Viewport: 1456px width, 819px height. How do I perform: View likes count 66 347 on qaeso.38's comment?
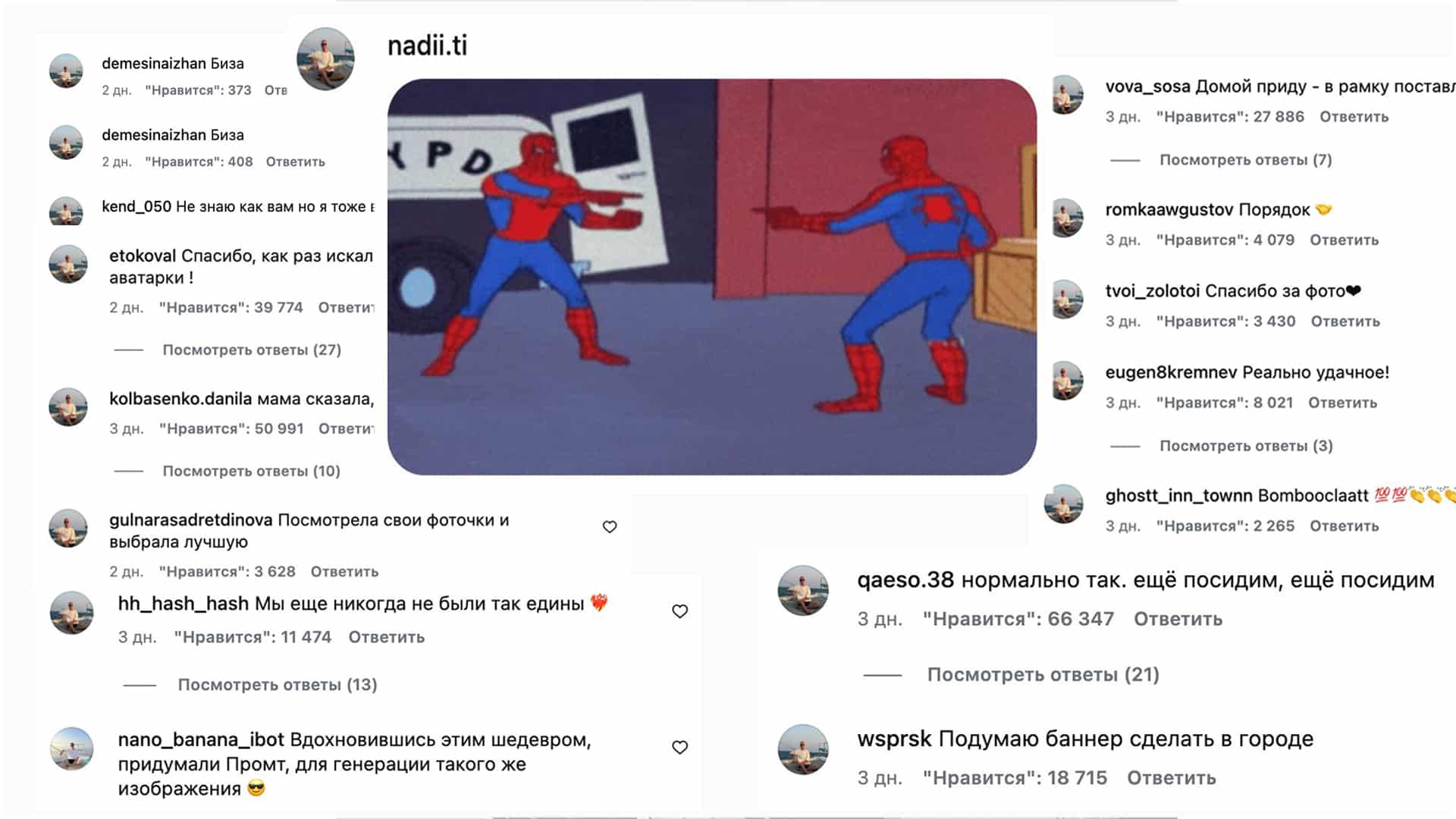click(x=1018, y=619)
